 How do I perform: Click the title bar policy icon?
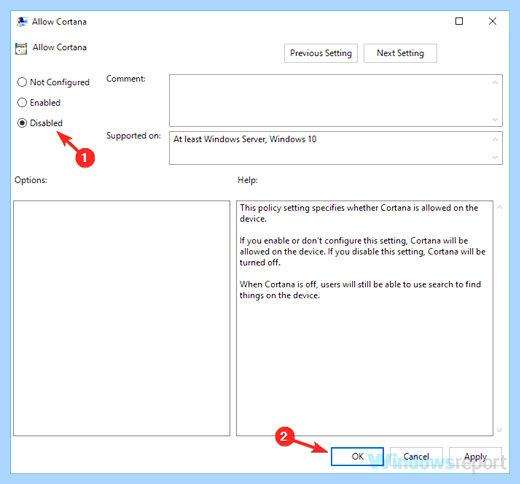click(22, 22)
